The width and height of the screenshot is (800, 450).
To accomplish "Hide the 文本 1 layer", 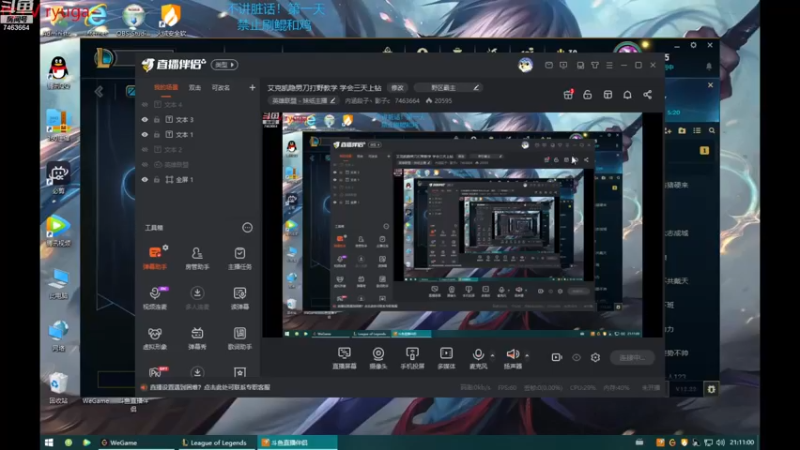I will 145,134.
